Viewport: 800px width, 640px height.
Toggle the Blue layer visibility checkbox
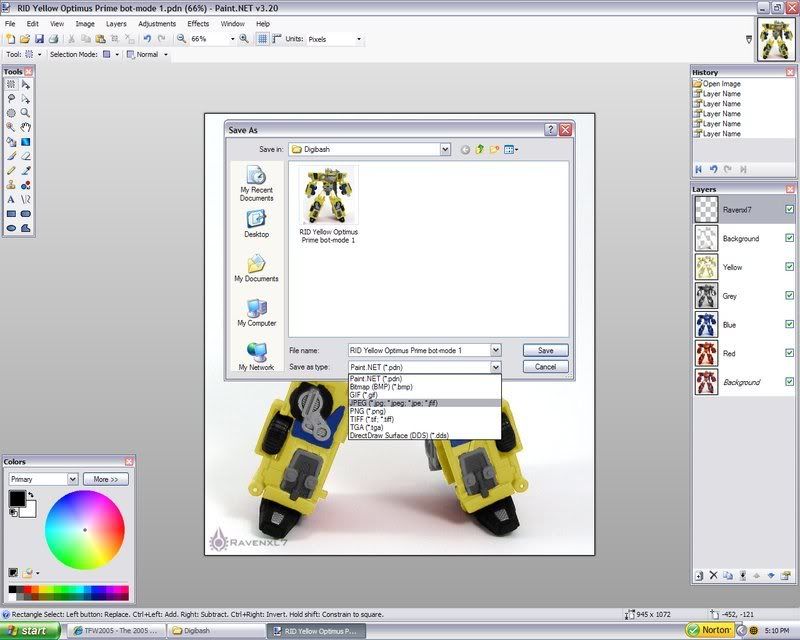point(789,324)
